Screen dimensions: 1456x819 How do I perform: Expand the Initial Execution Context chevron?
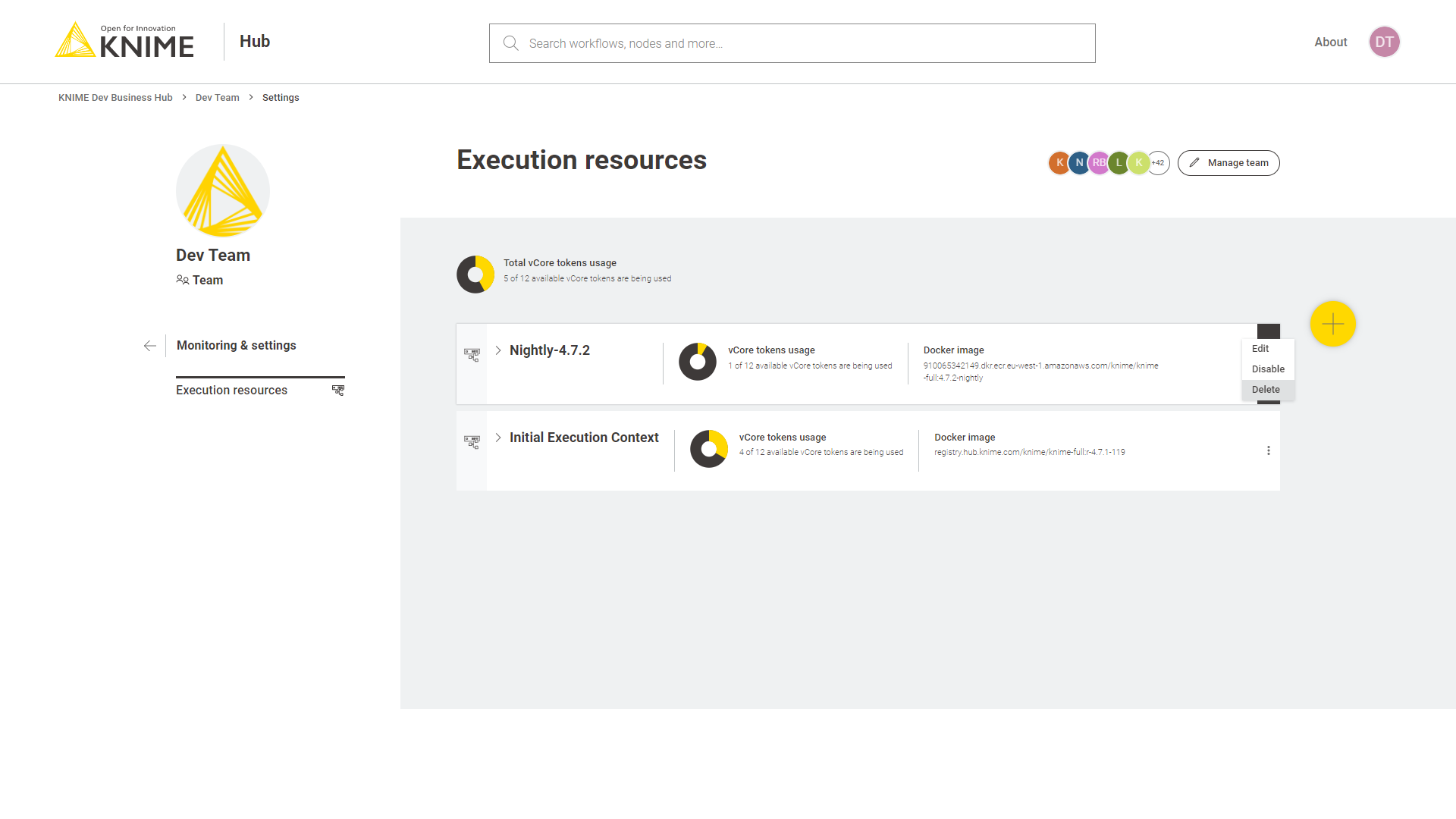point(498,438)
